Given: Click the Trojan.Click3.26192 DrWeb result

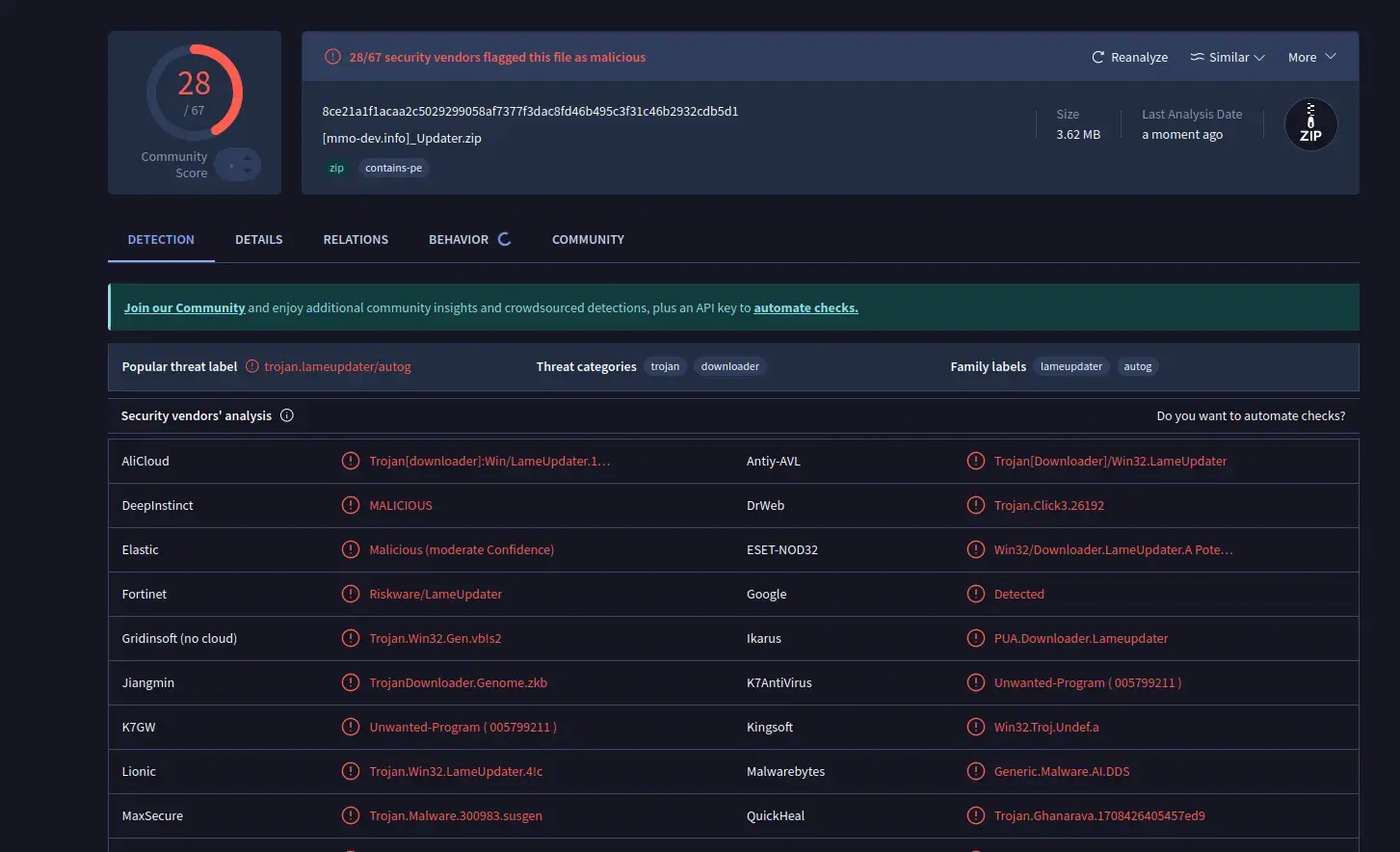Looking at the screenshot, I should click(1049, 505).
